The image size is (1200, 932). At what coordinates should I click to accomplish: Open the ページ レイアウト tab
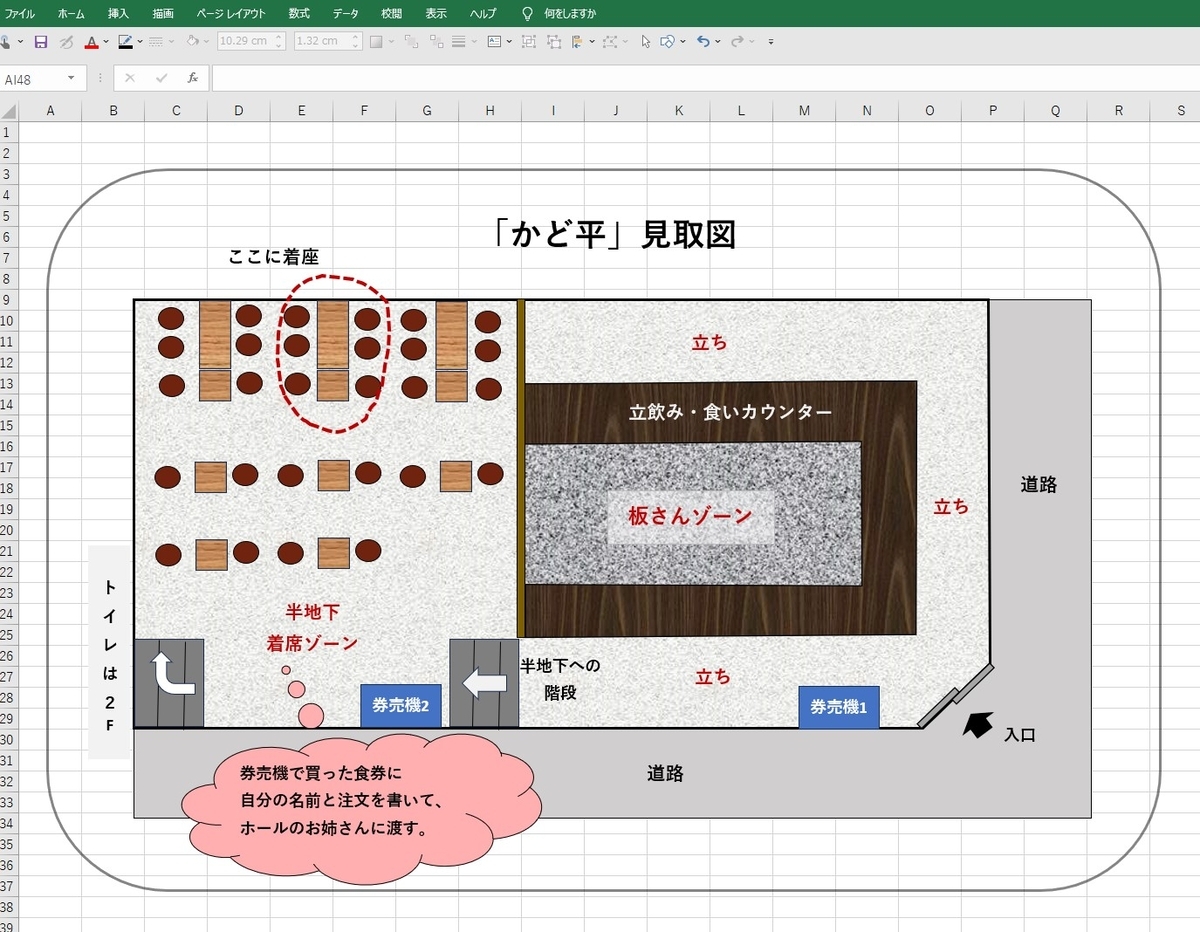click(231, 13)
